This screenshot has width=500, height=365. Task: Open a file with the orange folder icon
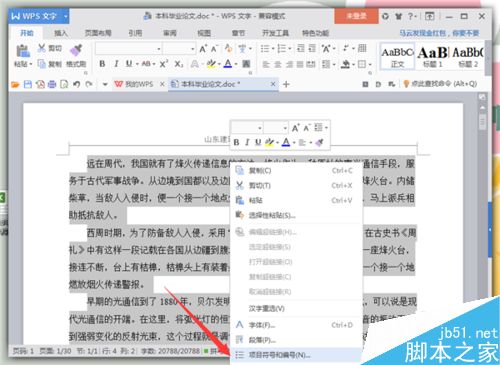(15, 84)
